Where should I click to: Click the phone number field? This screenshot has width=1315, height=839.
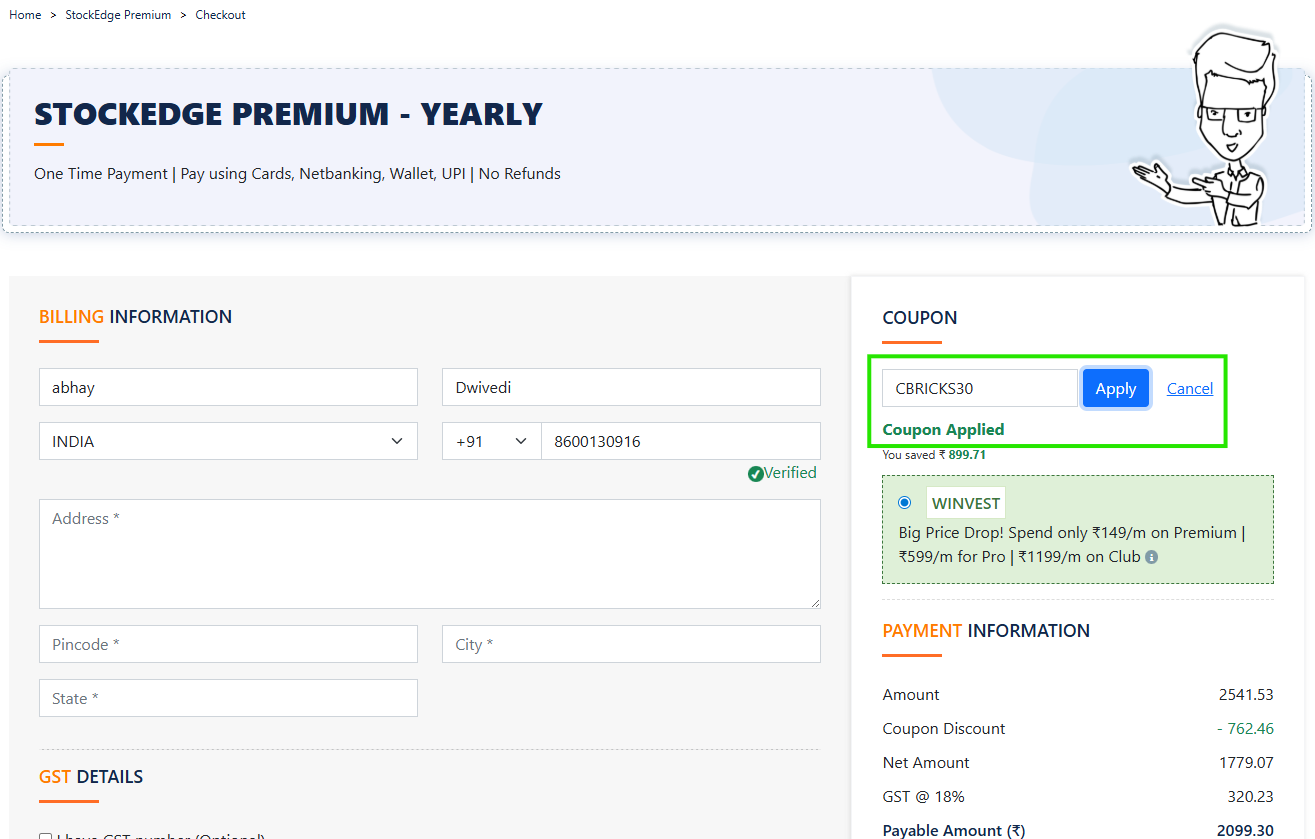click(680, 441)
